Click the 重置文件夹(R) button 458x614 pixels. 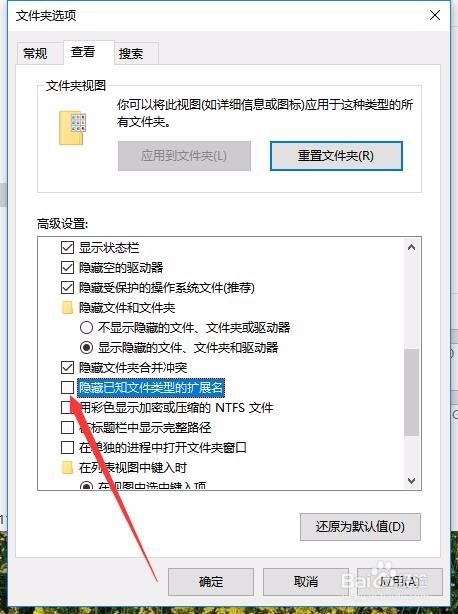336,156
